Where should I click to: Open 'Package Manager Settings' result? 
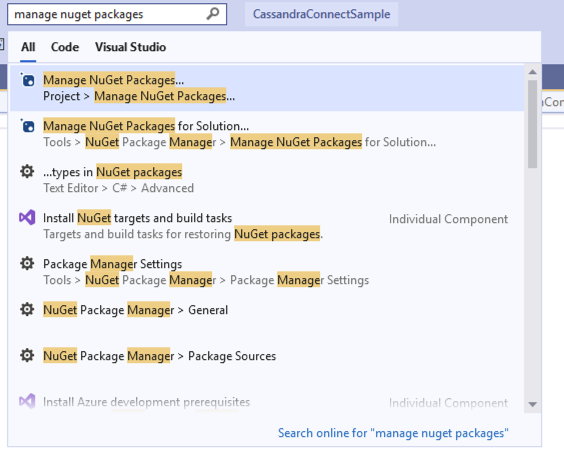(x=267, y=272)
